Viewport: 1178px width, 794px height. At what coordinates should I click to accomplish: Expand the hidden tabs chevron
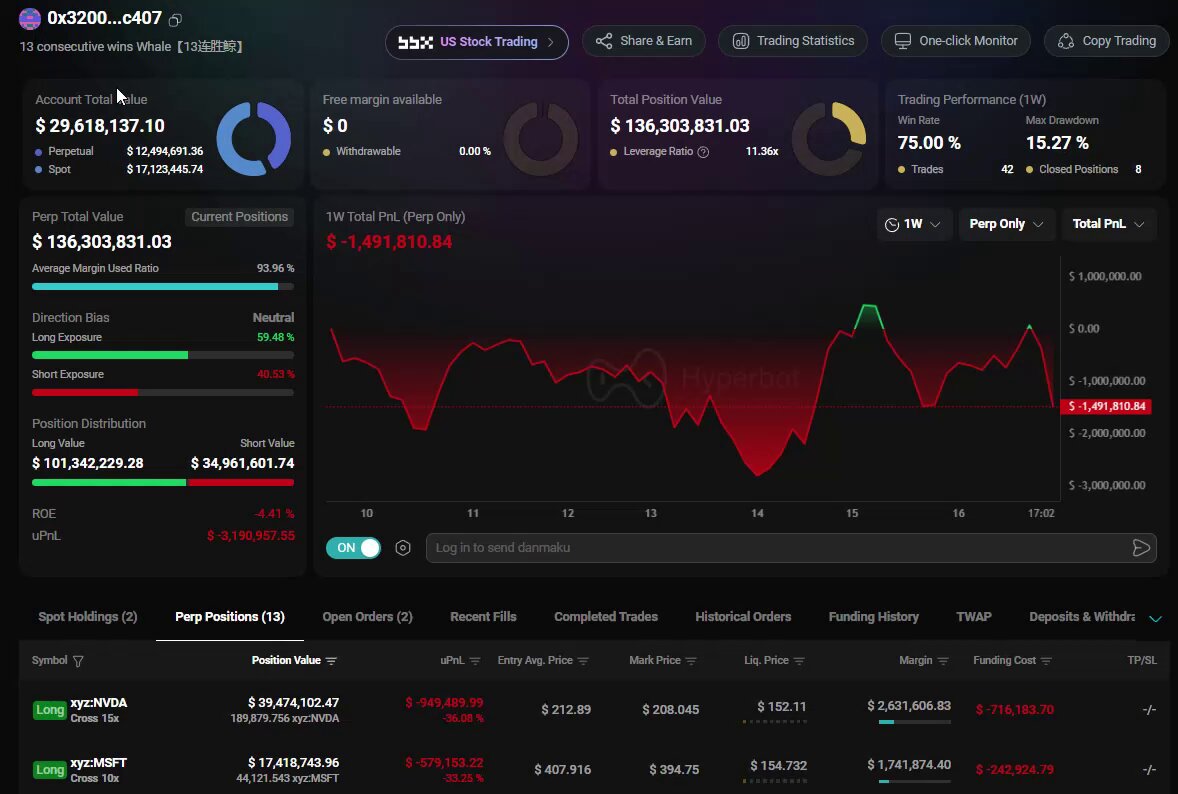pyautogui.click(x=1155, y=618)
